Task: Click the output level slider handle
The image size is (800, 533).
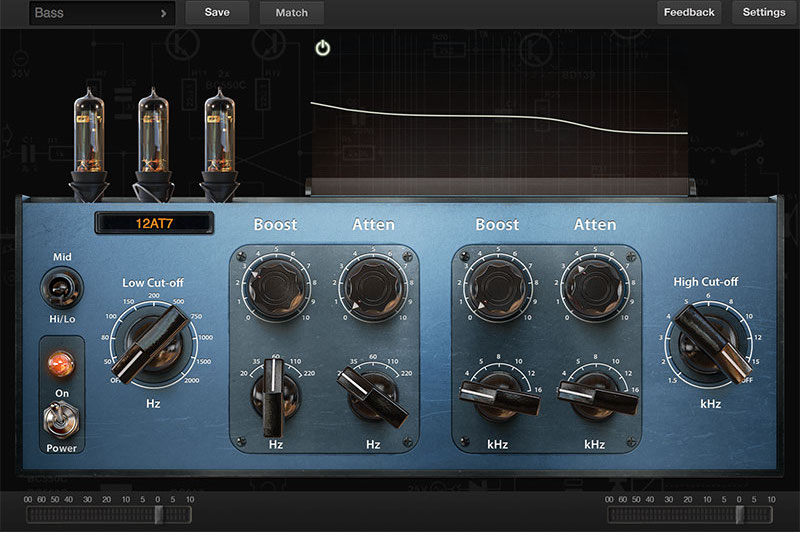Action: [739, 515]
